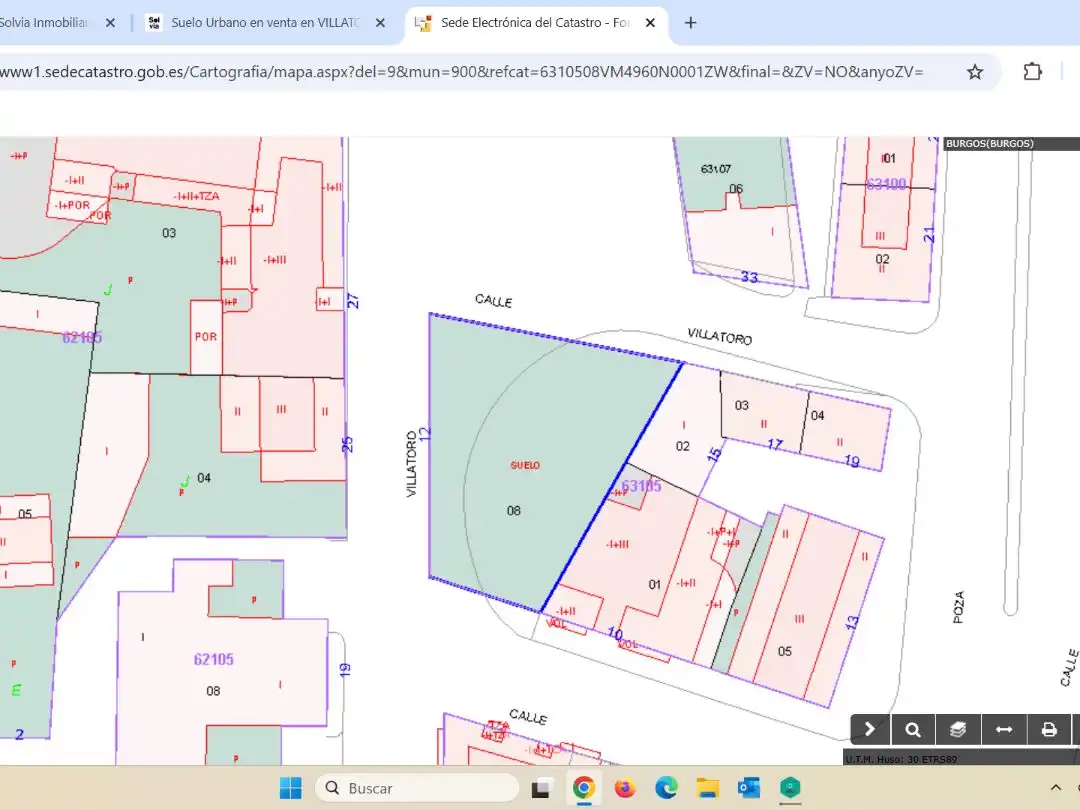
Task: Bookmark this page with the star icon
Action: tap(975, 72)
